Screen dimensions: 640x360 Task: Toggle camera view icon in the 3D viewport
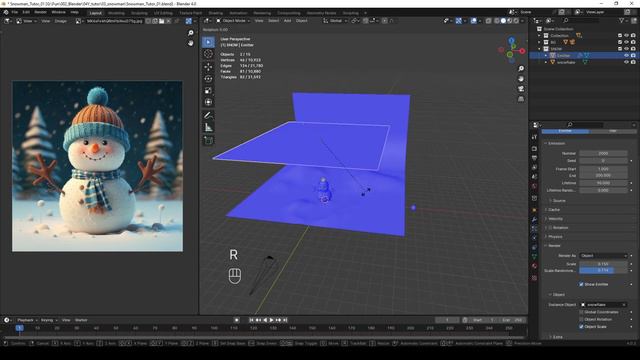[521, 89]
